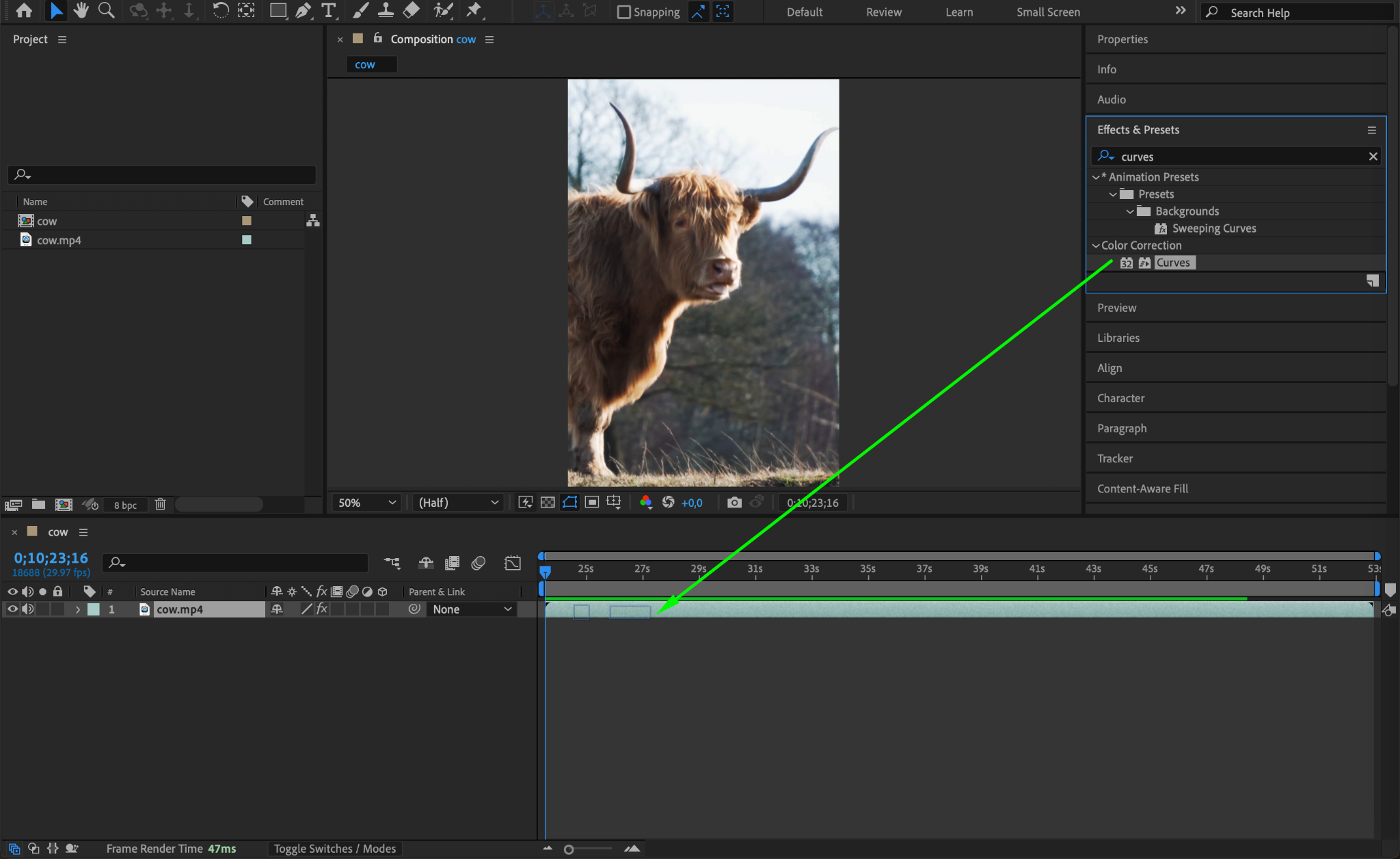
Task: Open the (Half) resolution dropdown
Action: click(458, 503)
